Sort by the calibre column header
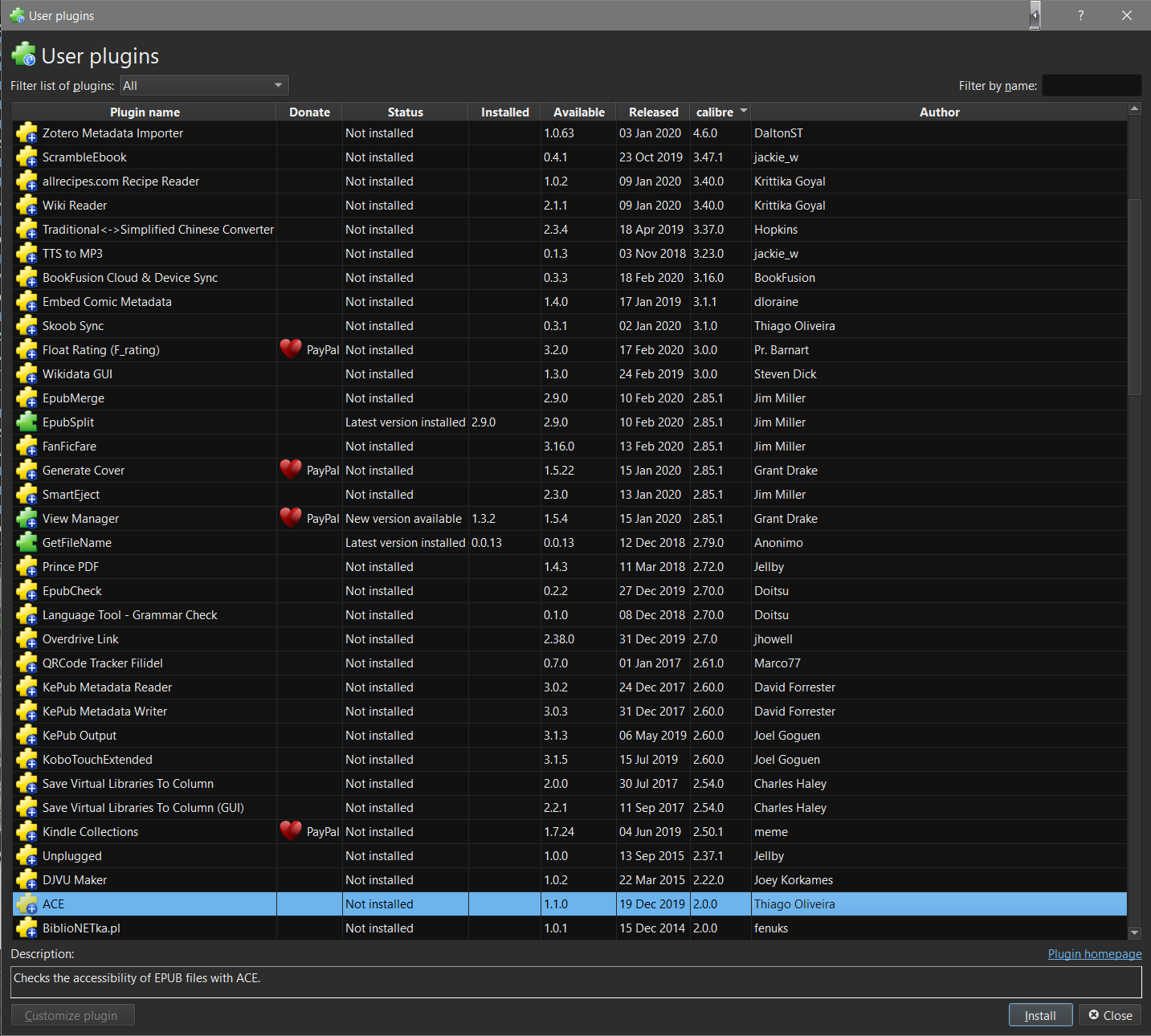This screenshot has width=1151, height=1036. pos(720,112)
